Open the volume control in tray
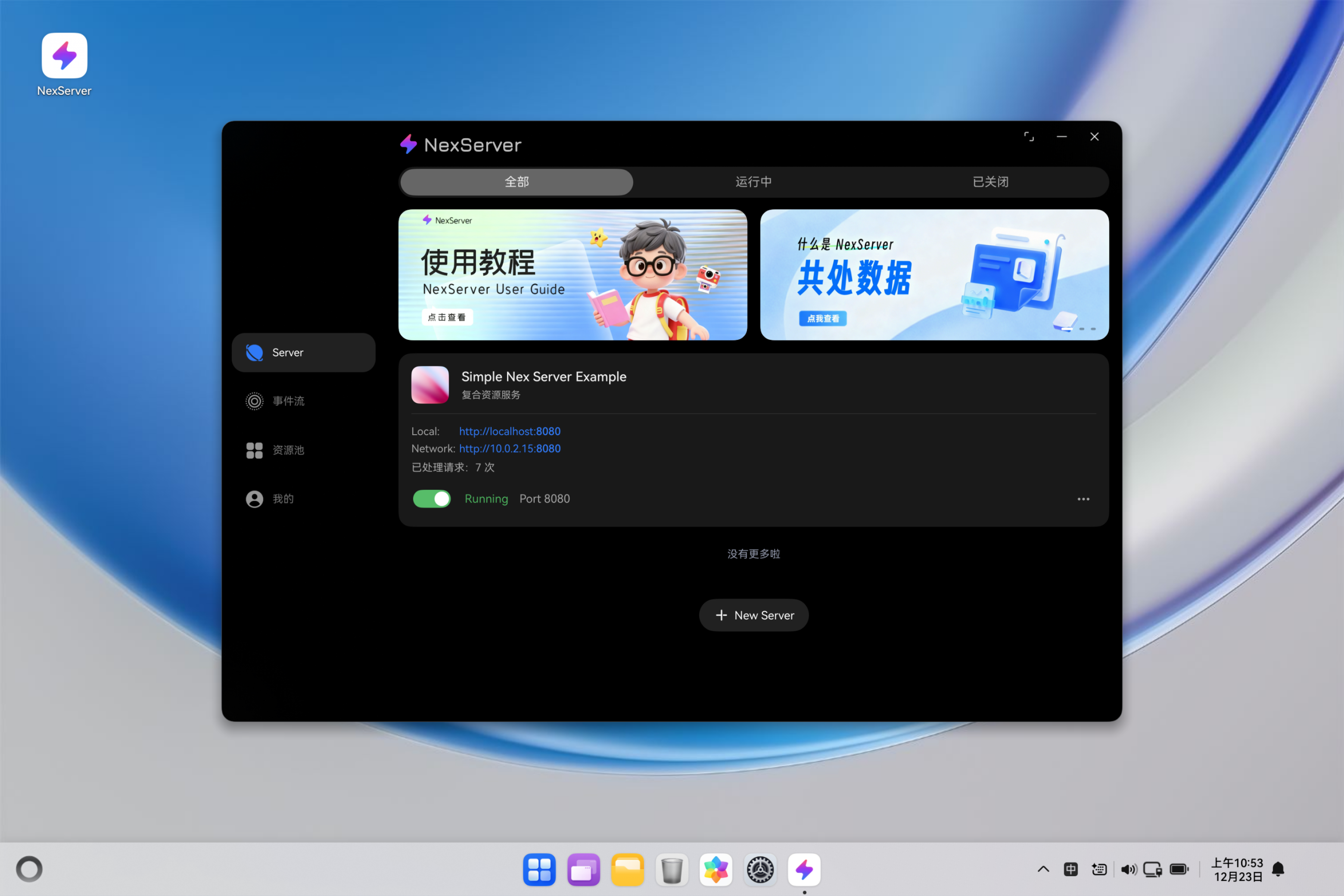The width and height of the screenshot is (1344, 896). point(1128,869)
